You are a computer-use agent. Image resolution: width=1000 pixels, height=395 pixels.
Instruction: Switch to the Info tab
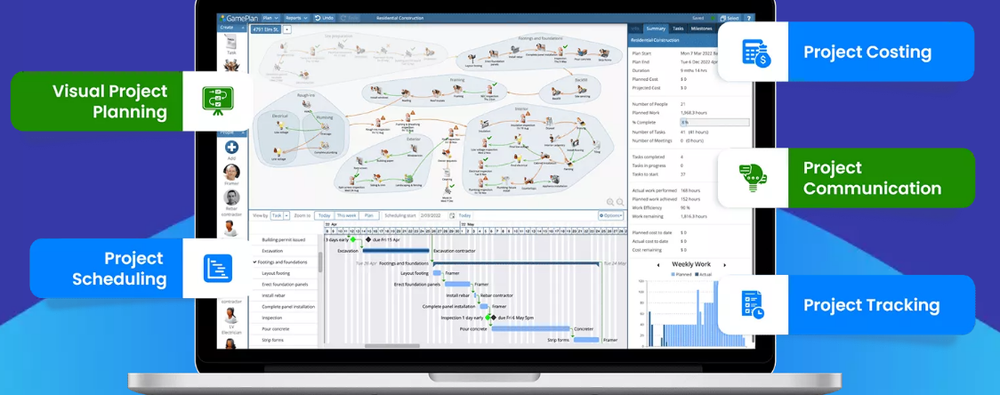tap(635, 29)
